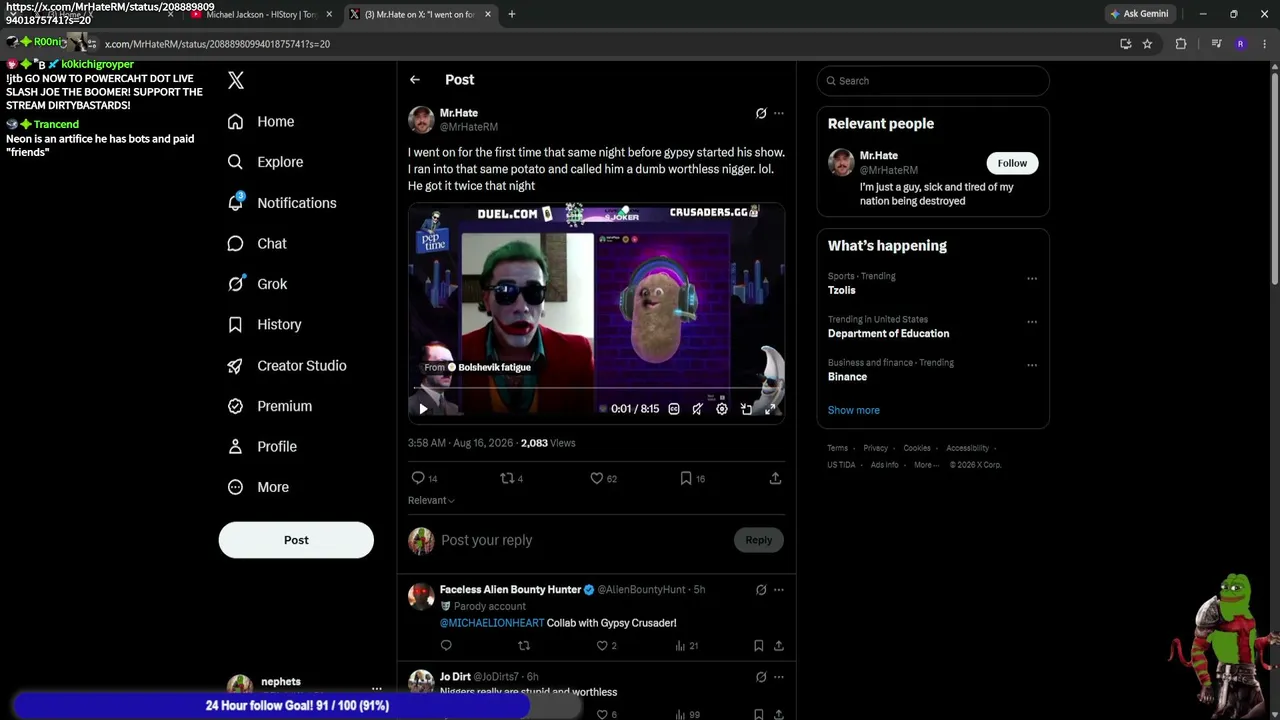Click the Ask Gemini button
This screenshot has height=720, width=1280.
[x=1139, y=14]
